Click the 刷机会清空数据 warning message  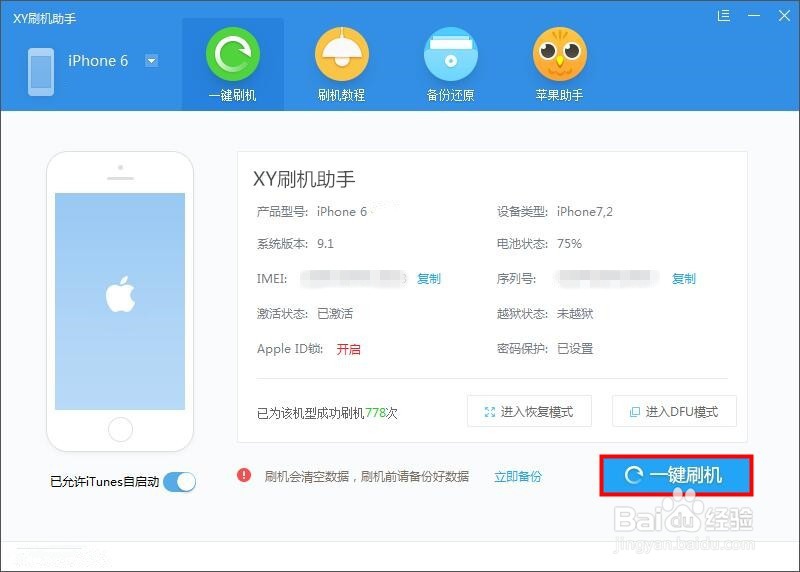(x=366, y=477)
